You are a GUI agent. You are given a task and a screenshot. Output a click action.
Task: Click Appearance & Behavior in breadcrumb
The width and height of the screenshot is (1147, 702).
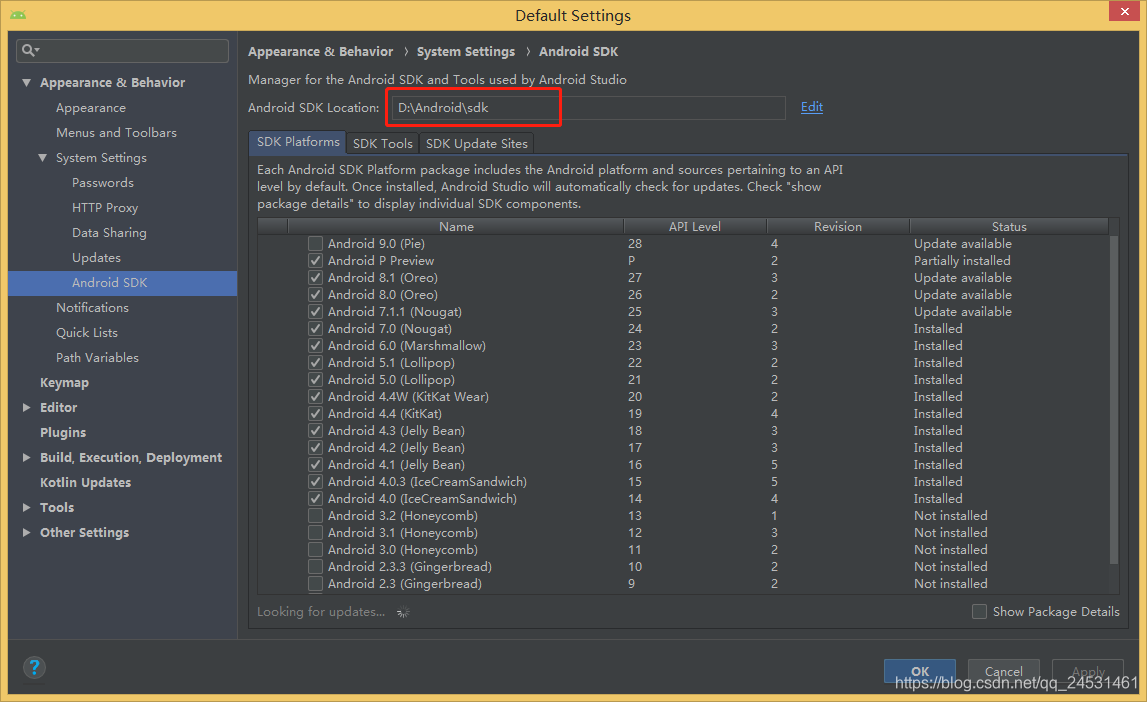(x=320, y=52)
